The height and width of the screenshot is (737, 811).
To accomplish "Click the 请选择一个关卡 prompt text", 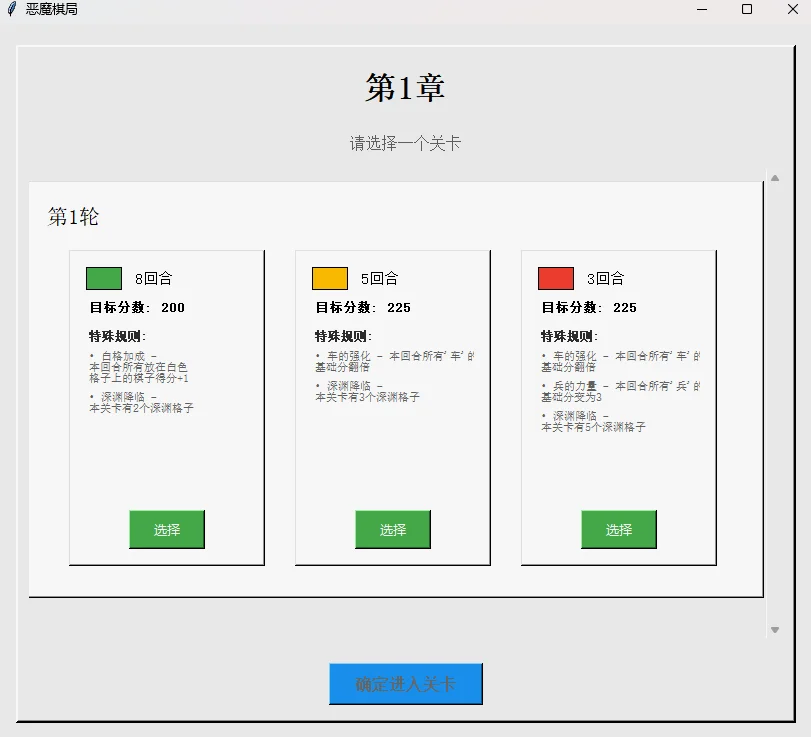I will click(x=405, y=143).
